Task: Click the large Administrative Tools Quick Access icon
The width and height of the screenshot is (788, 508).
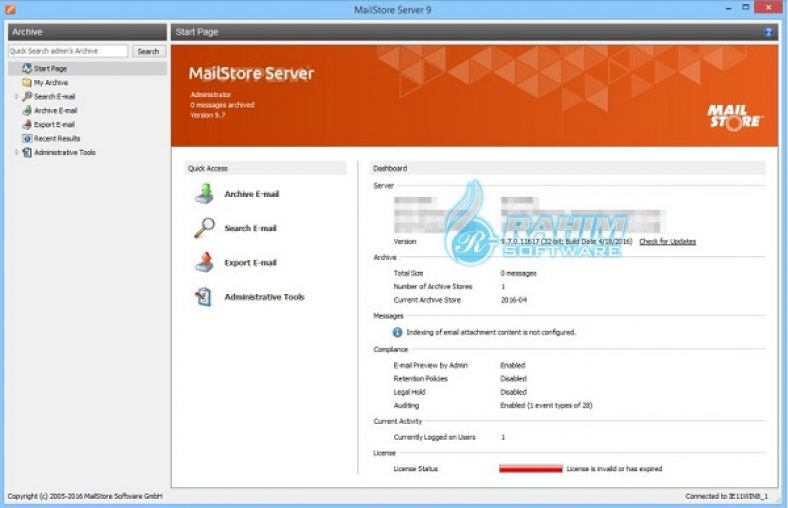Action: [x=204, y=296]
